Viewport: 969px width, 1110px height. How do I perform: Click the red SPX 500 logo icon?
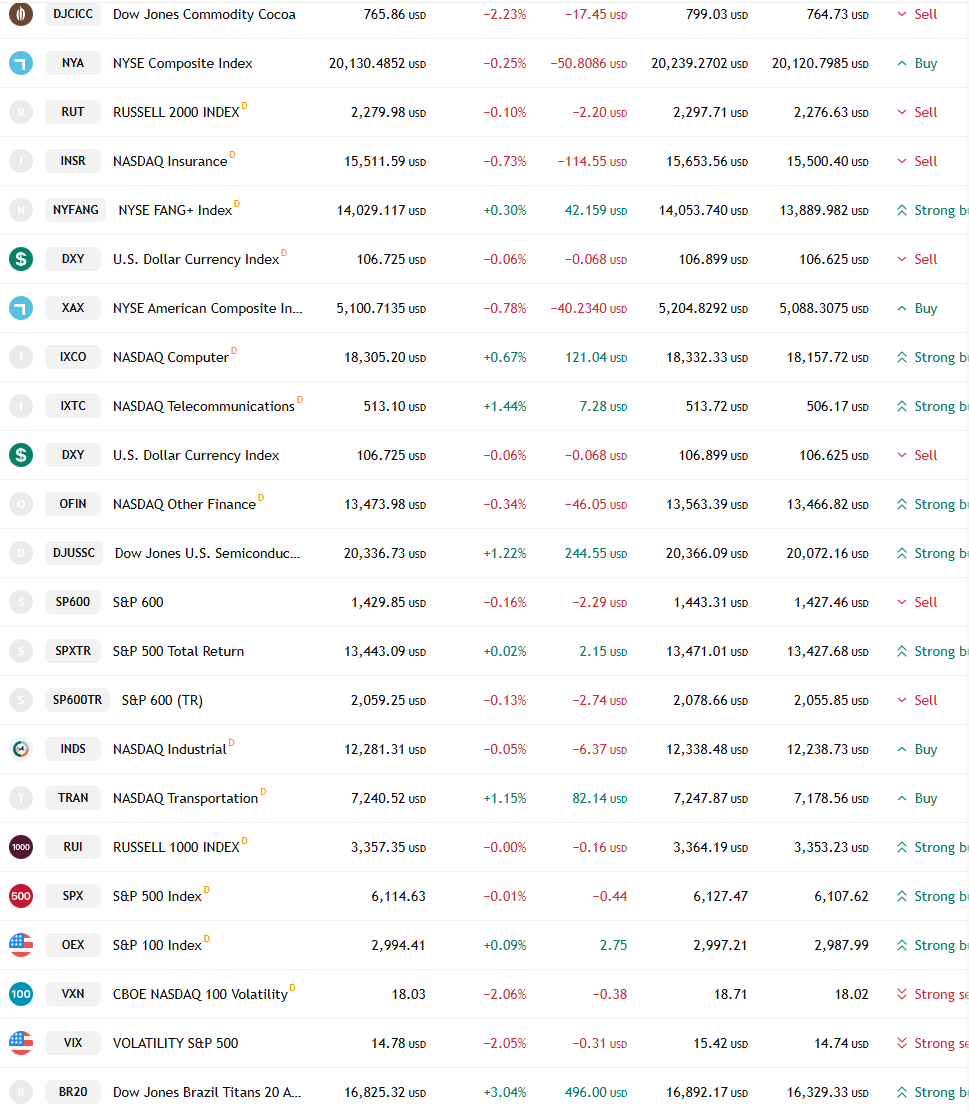[21, 896]
